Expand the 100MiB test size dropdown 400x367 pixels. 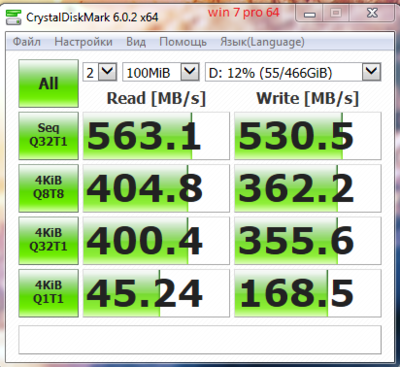[161, 72]
